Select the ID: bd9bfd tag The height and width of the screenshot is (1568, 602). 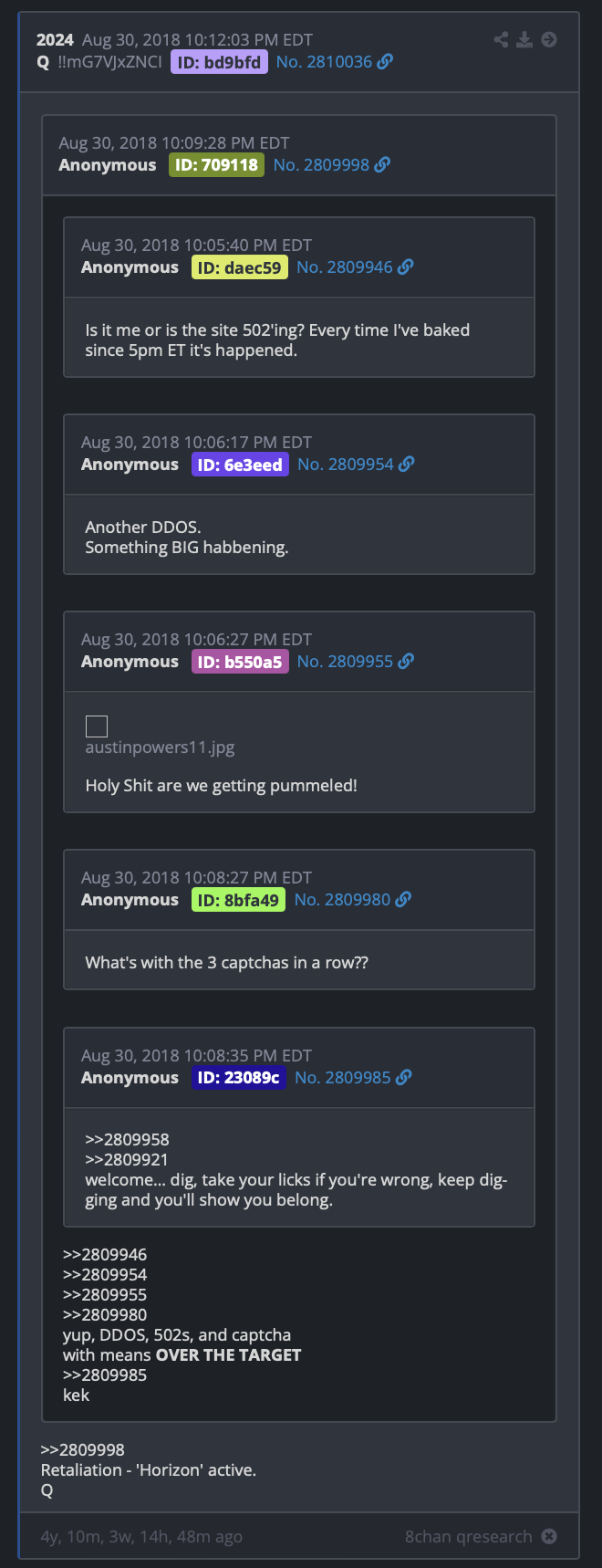coord(219,62)
